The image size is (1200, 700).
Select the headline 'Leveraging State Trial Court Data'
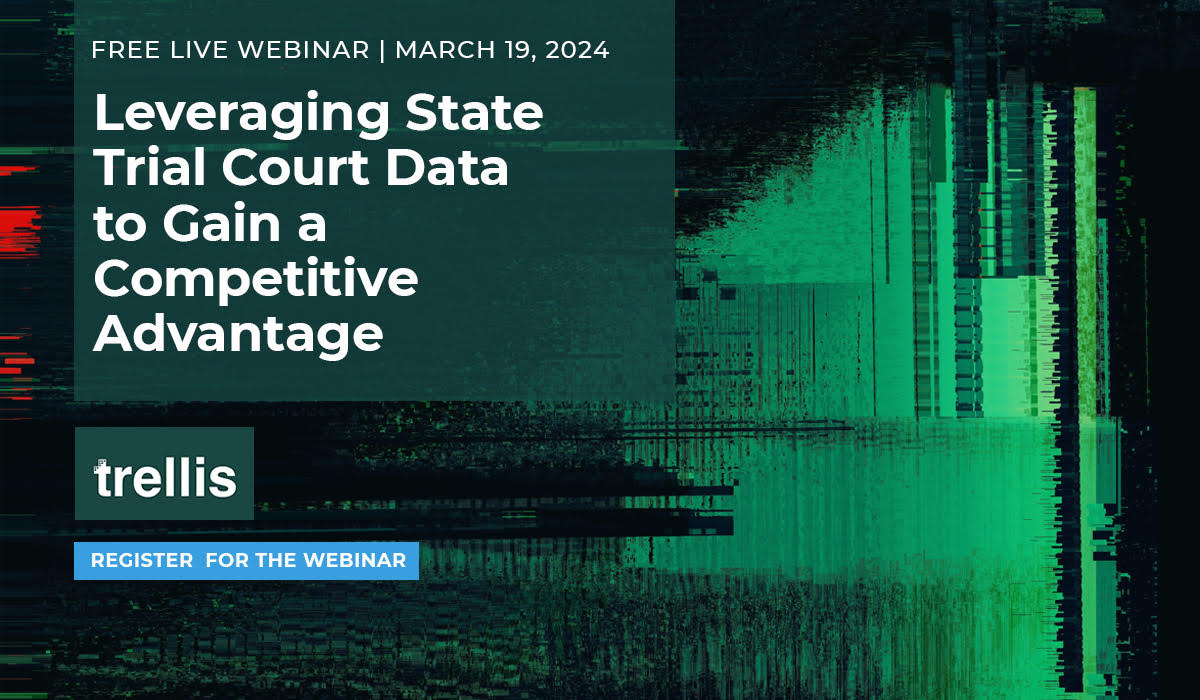[x=319, y=142]
